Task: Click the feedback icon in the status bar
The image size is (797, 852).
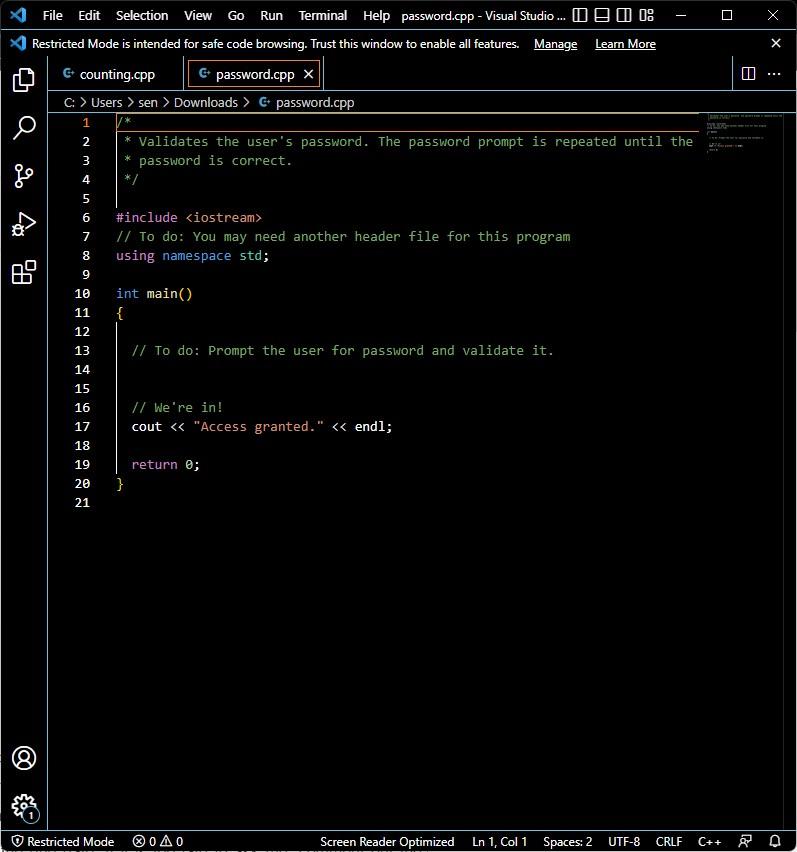Action: [745, 841]
